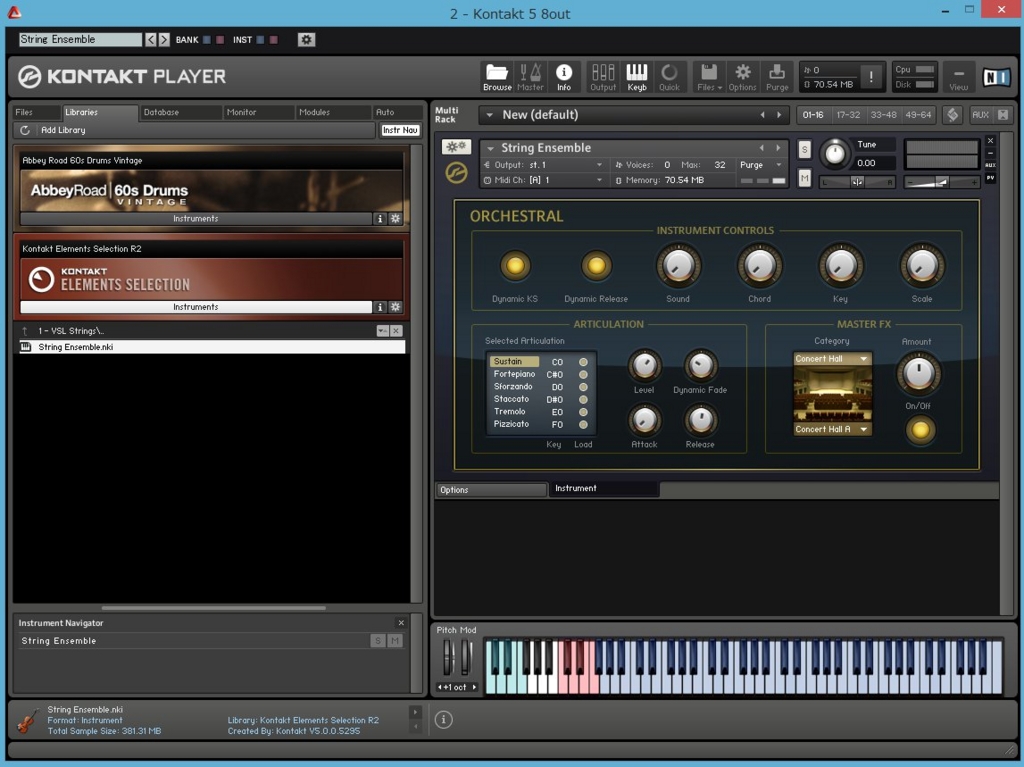This screenshot has height=767, width=1024.
Task: Click the Tune knob
Action: [834, 154]
